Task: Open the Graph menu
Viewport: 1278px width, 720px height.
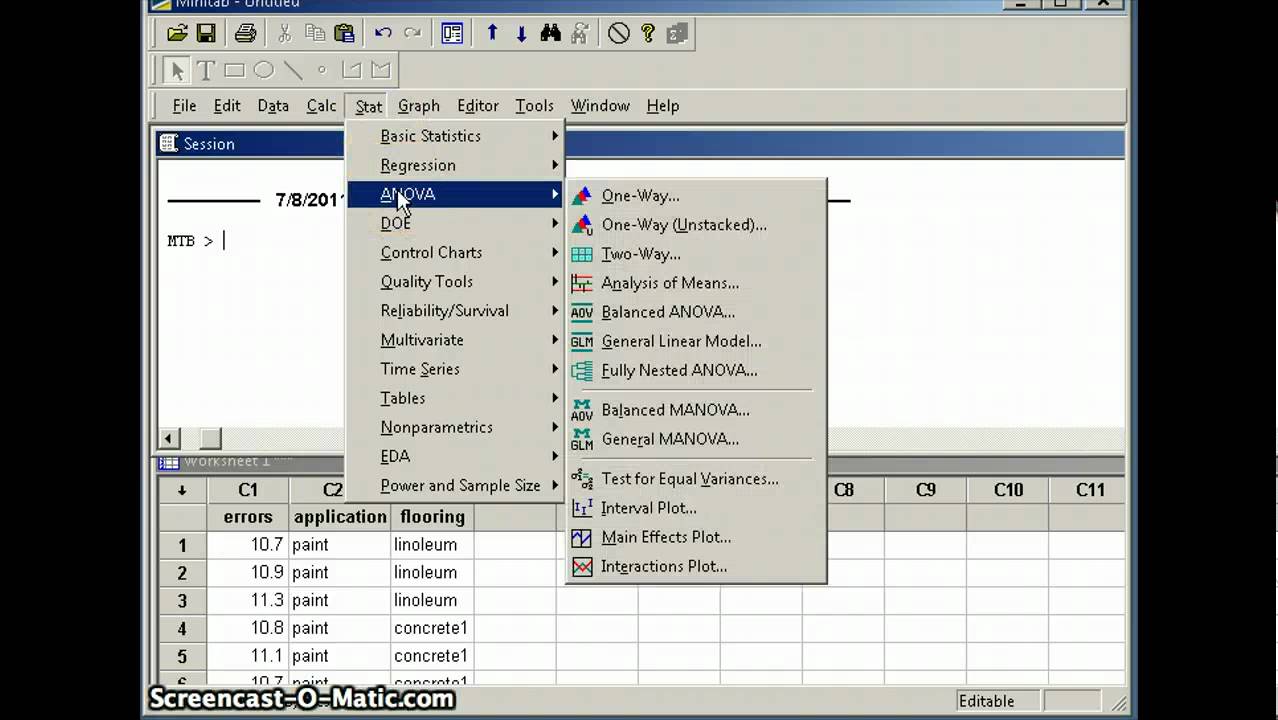Action: click(x=418, y=106)
